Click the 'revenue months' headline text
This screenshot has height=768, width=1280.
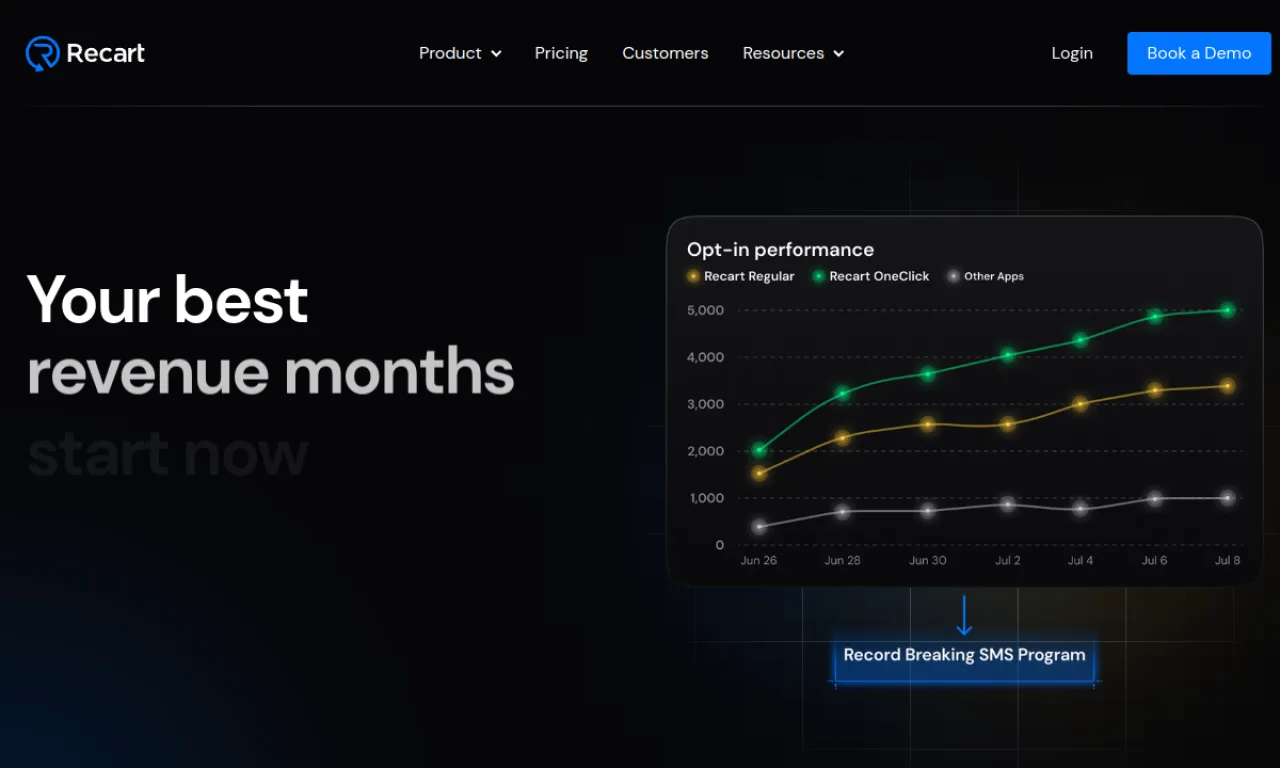(x=270, y=371)
